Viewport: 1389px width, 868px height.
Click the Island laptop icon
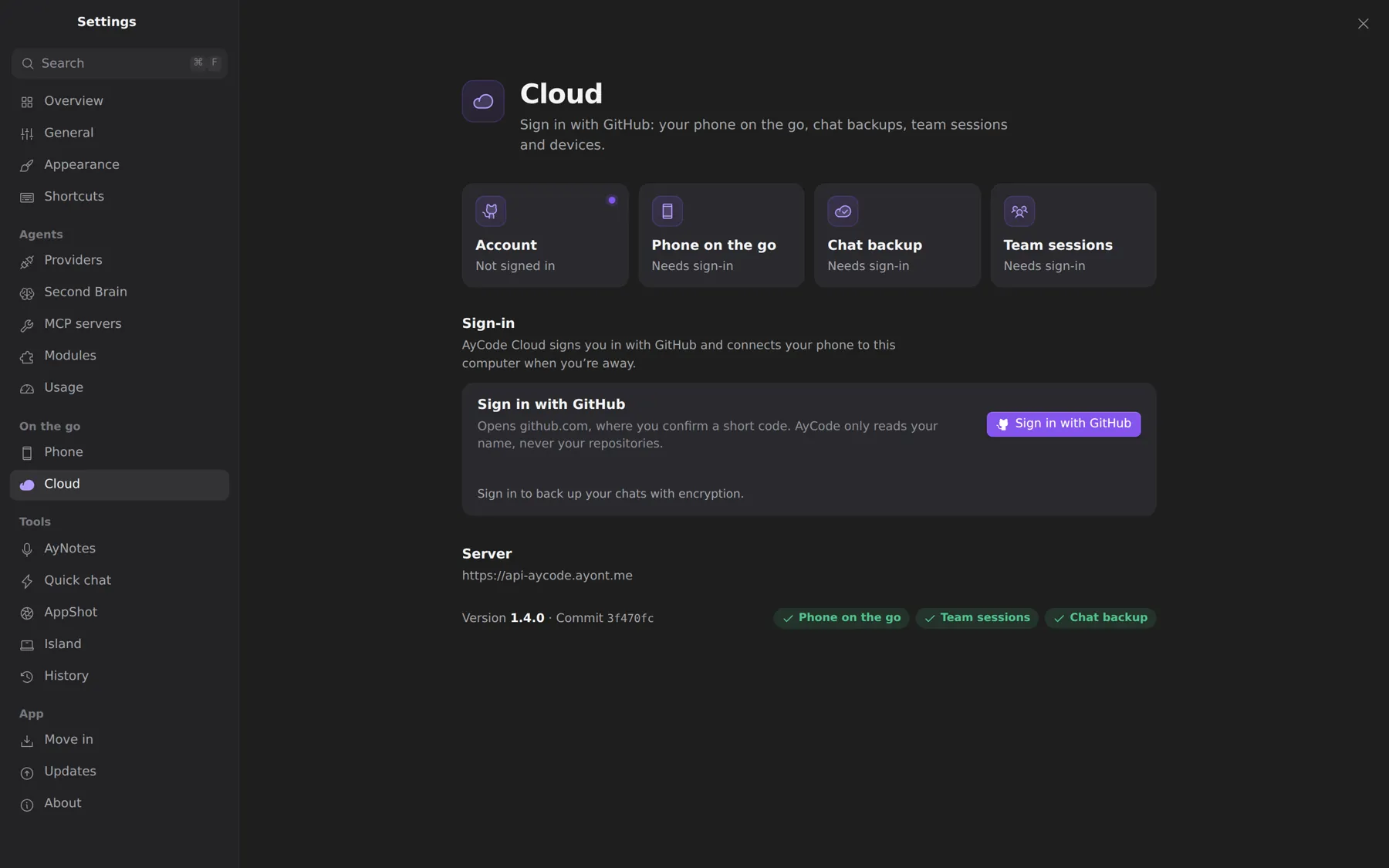pyautogui.click(x=27, y=645)
